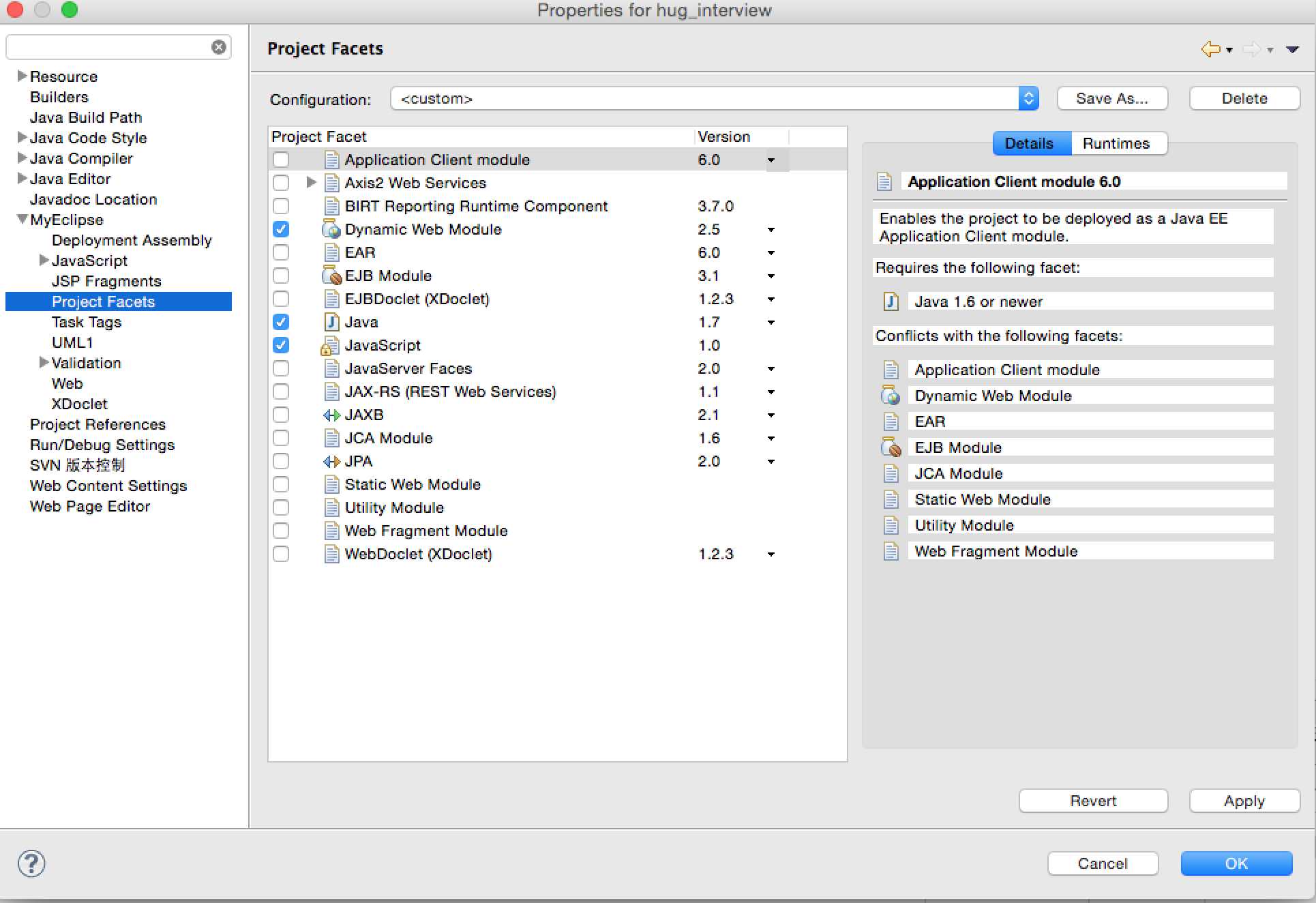Open the Java version 1.7 dropdown
This screenshot has height=903, width=1316.
(x=771, y=323)
